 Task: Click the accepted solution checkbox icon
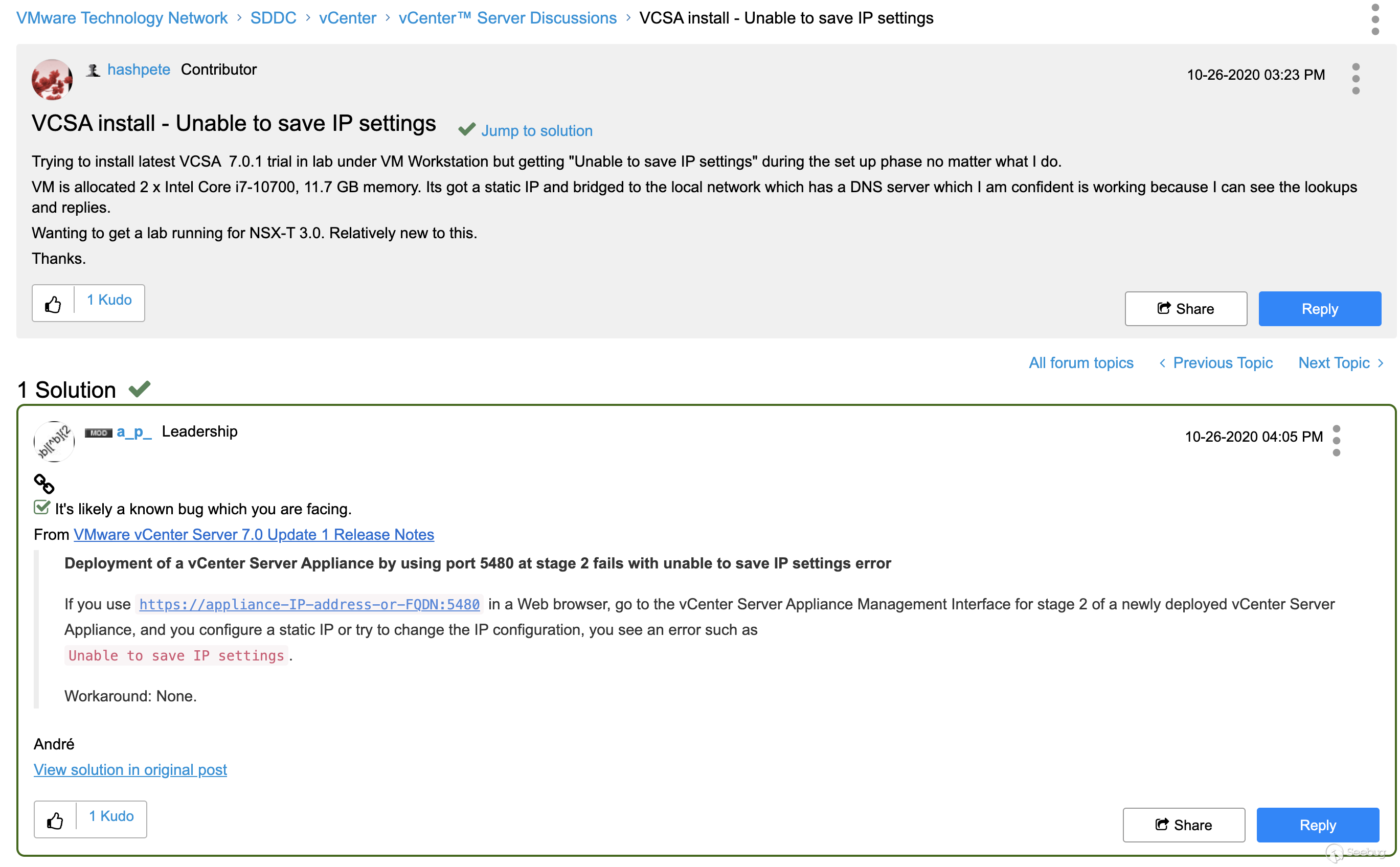pyautogui.click(x=42, y=508)
